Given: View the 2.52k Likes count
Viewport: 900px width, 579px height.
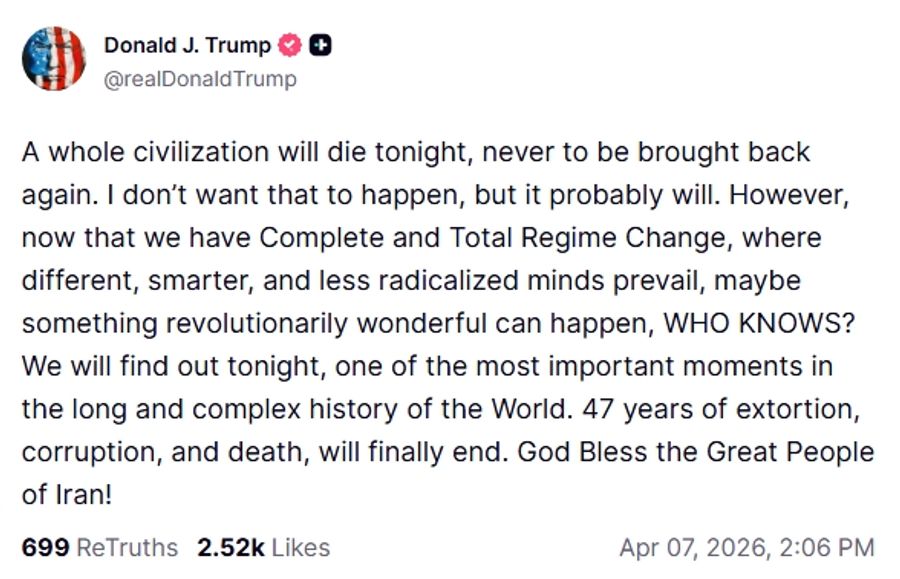Looking at the screenshot, I should [263, 547].
